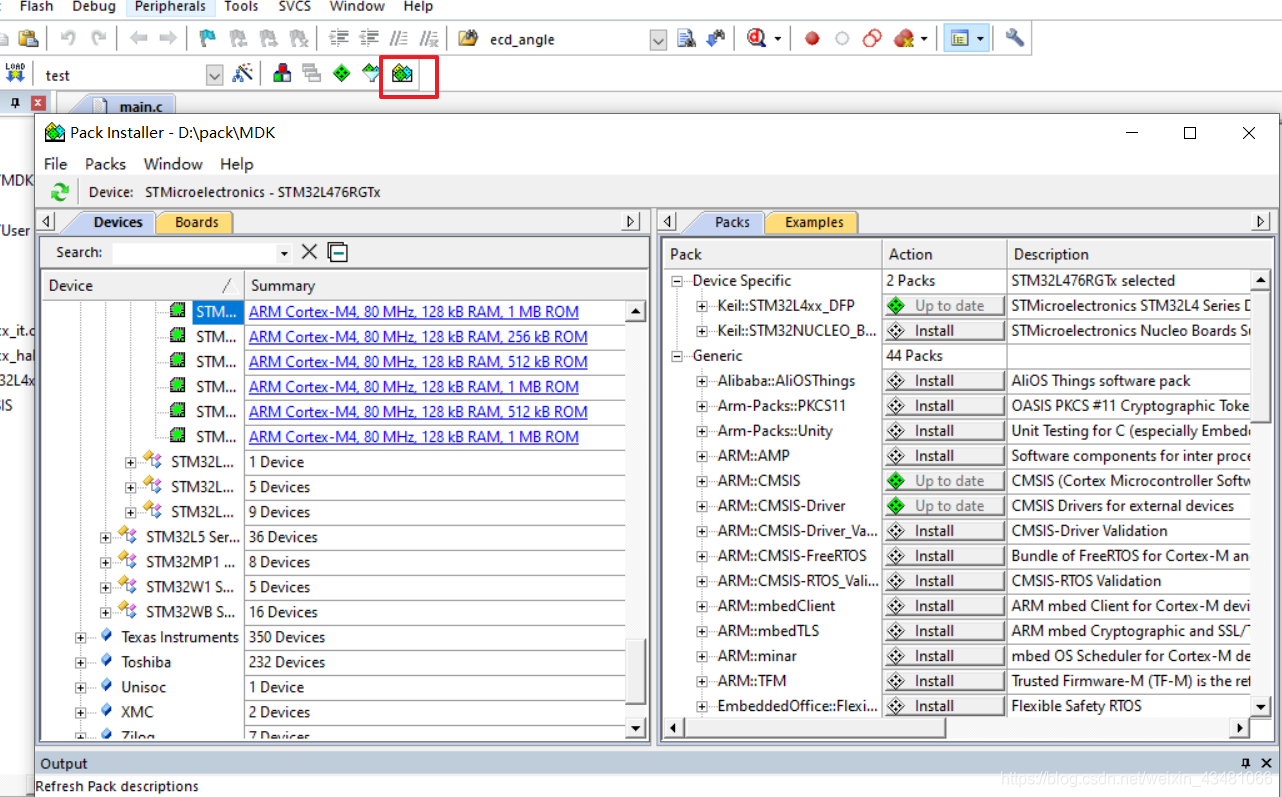Click the Window layout toolbar icon

coord(959,39)
